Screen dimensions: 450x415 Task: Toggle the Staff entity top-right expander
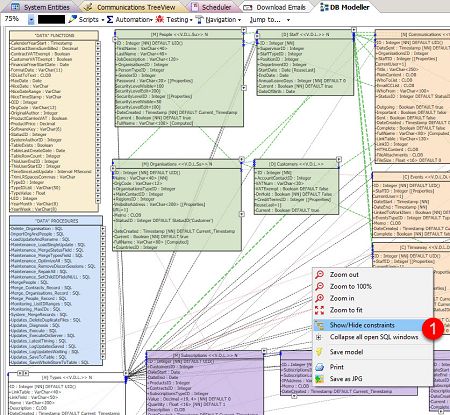pos(354,30)
